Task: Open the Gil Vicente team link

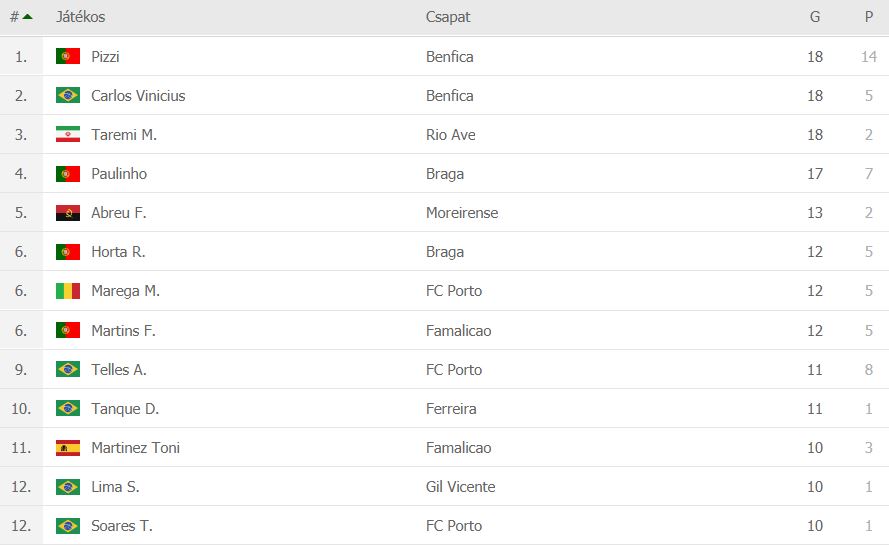Action: tap(460, 487)
